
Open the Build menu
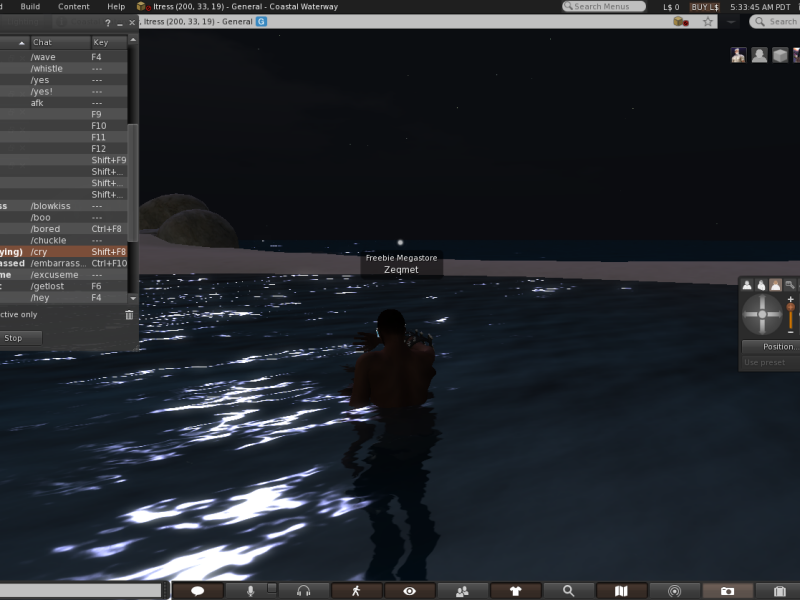(30, 6)
